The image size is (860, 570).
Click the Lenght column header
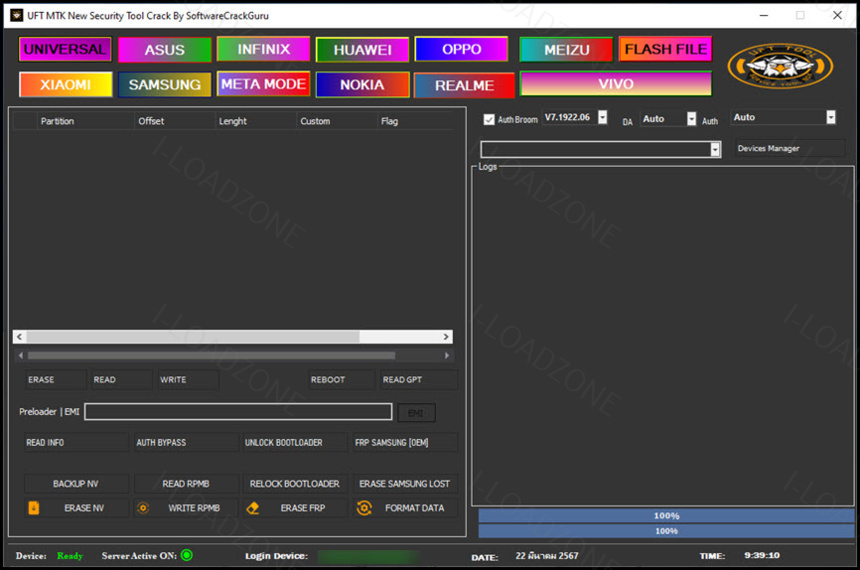point(256,121)
